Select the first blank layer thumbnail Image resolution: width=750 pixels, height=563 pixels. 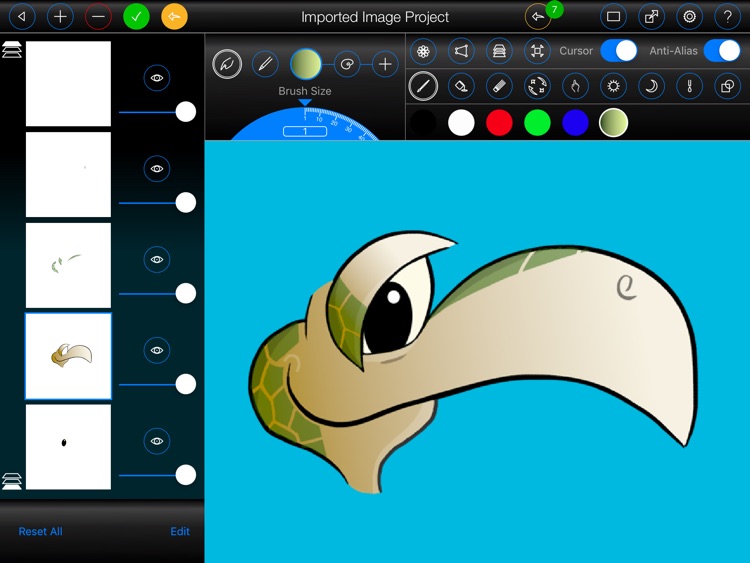pos(68,84)
